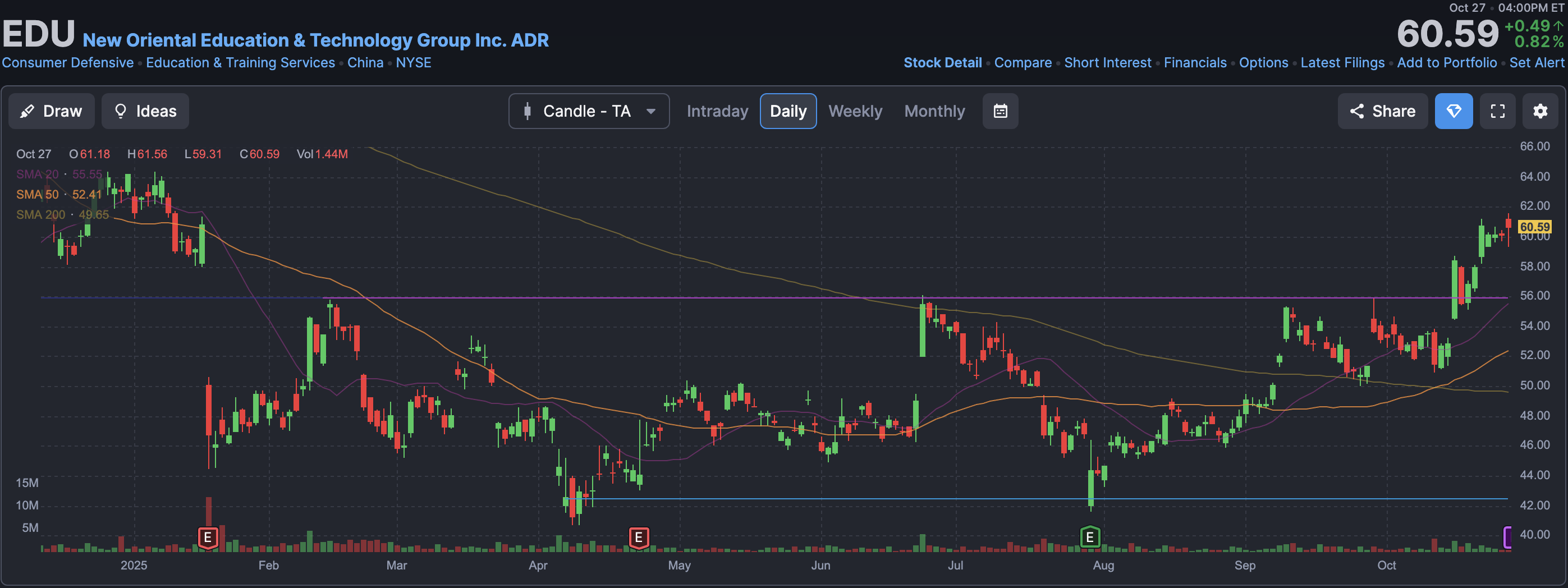Click the 15M volume axis label
Viewport: 1568px width, 588px height.
pyautogui.click(x=27, y=483)
